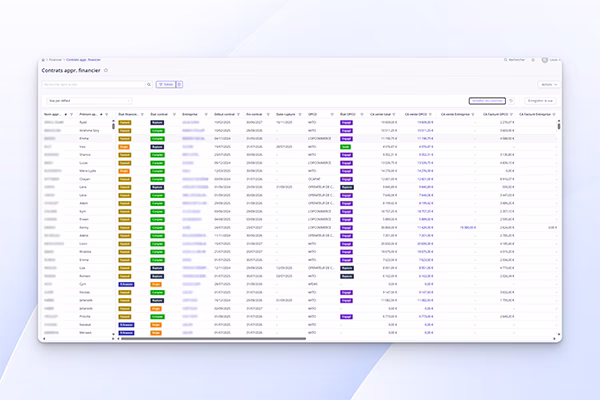600x400 pixels.
Task: Sort by Fin contrat column header
Action: pyautogui.click(x=254, y=114)
